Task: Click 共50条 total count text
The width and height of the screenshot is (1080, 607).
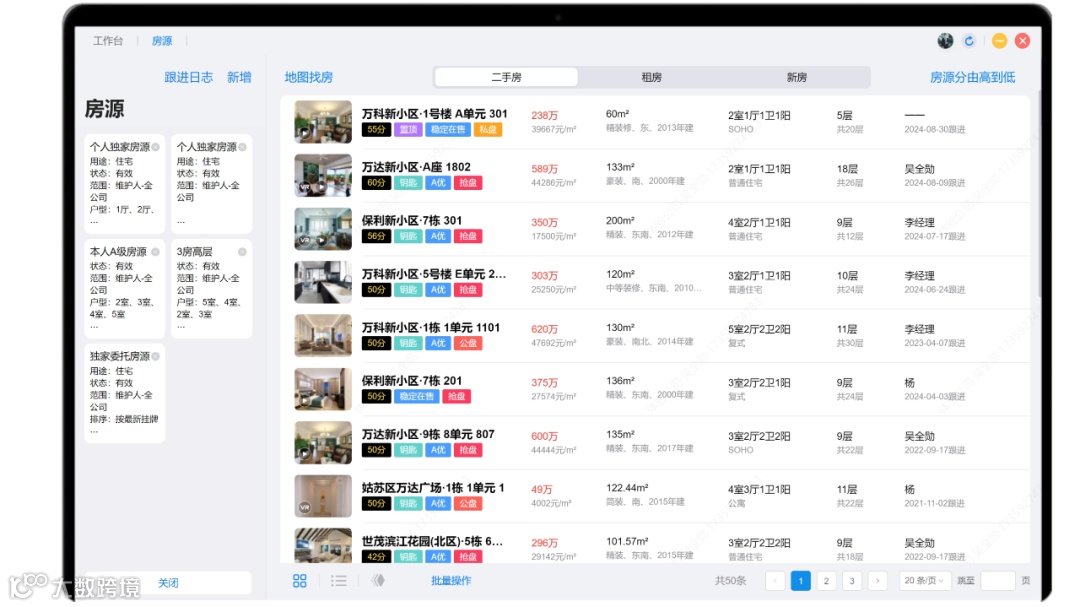Action: tap(731, 581)
